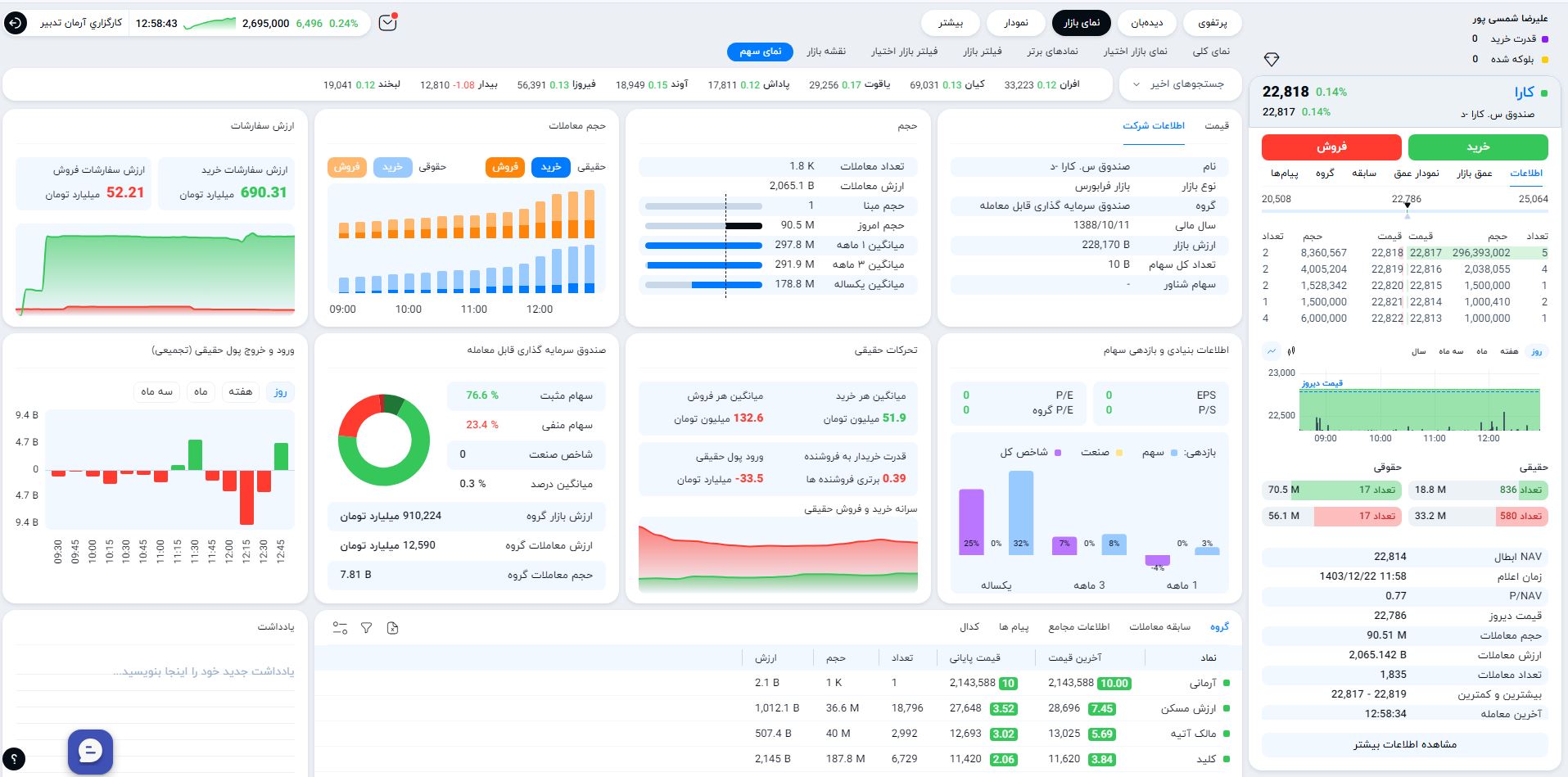The image size is (1568, 777).
Task: Open recent search symbol بیدار
Action: pos(459,84)
